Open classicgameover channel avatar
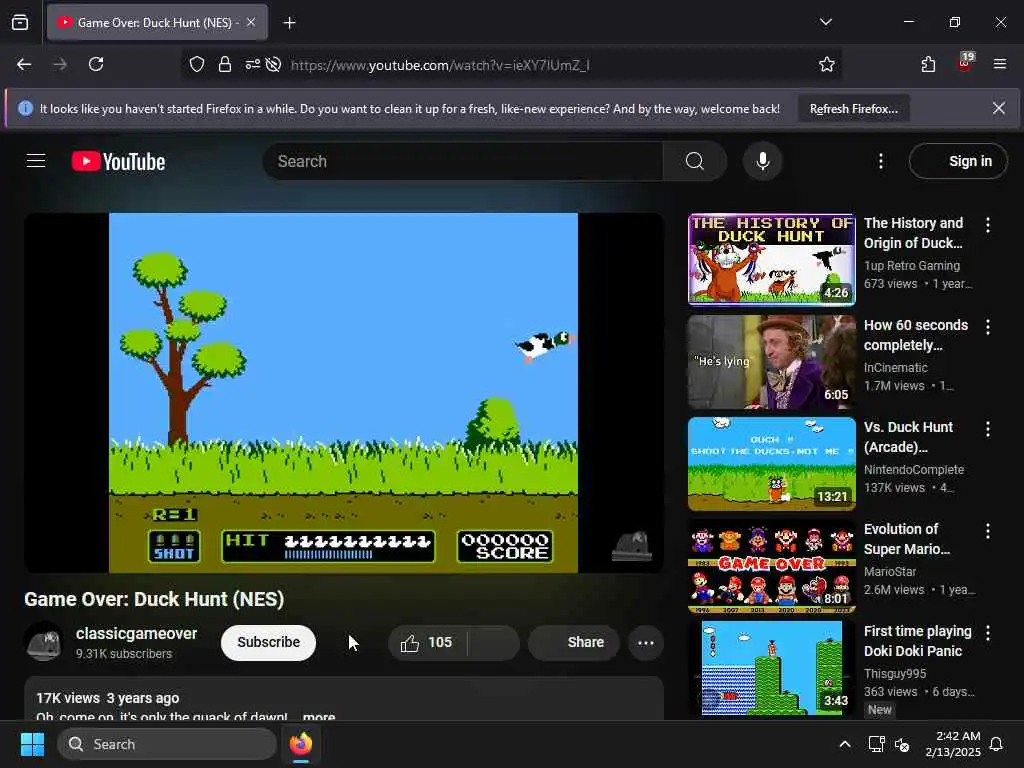1024x768 pixels. 44,643
